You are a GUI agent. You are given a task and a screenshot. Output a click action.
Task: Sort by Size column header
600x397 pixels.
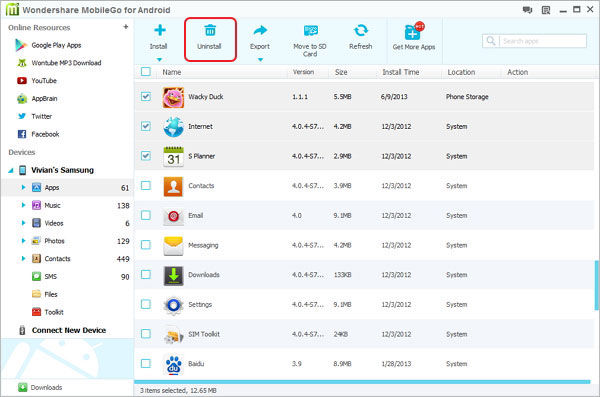[x=341, y=72]
